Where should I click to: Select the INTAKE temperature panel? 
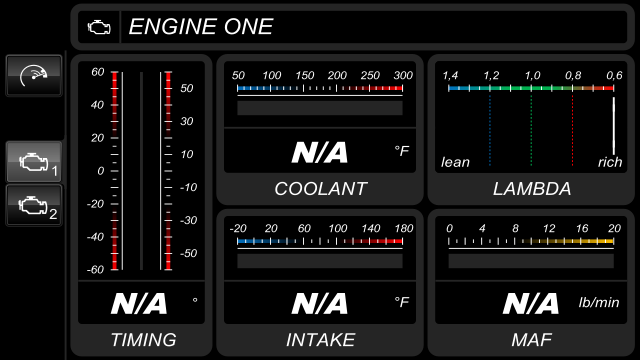point(320,282)
